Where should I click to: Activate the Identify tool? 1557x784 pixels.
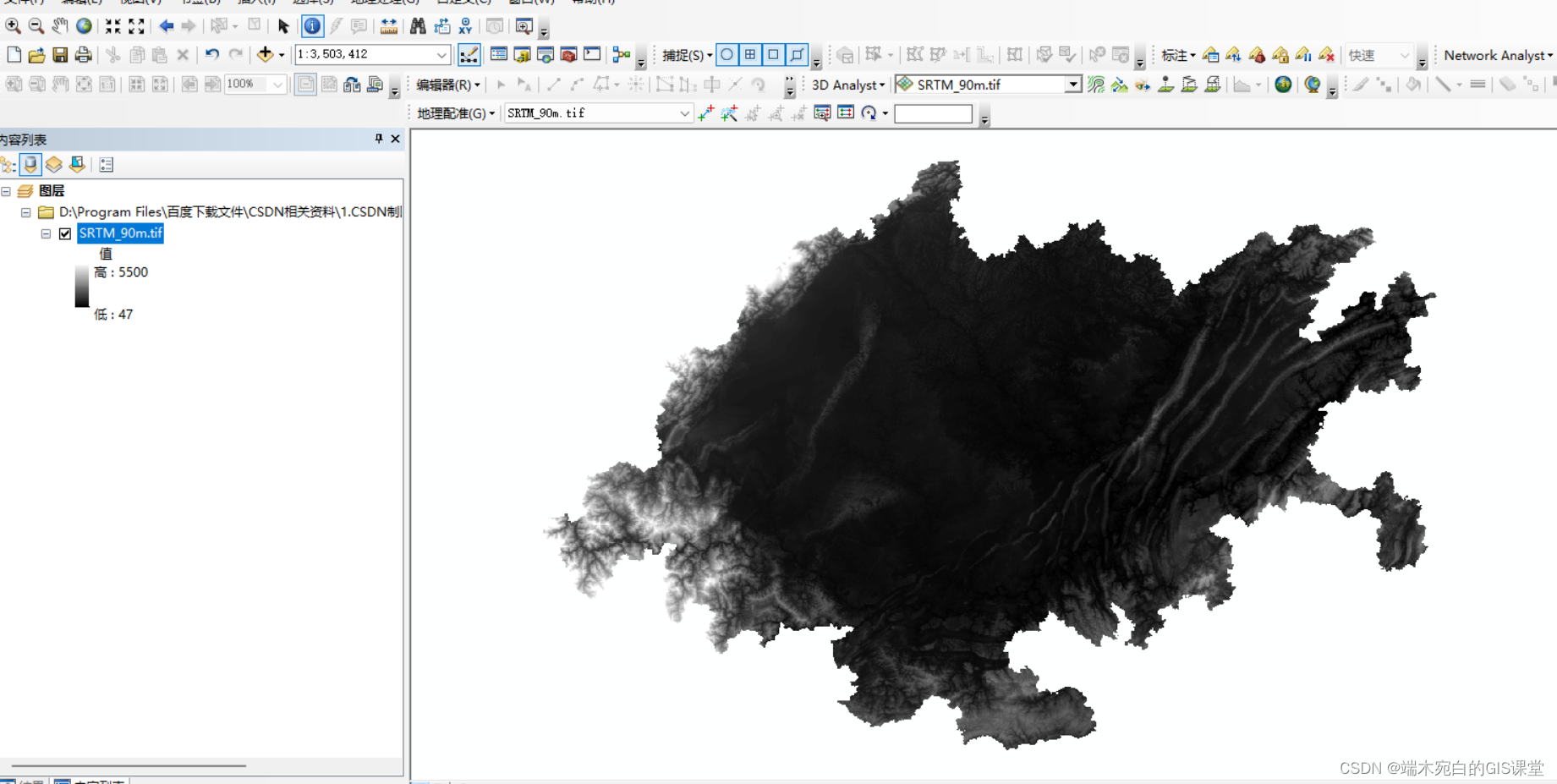pos(312,26)
